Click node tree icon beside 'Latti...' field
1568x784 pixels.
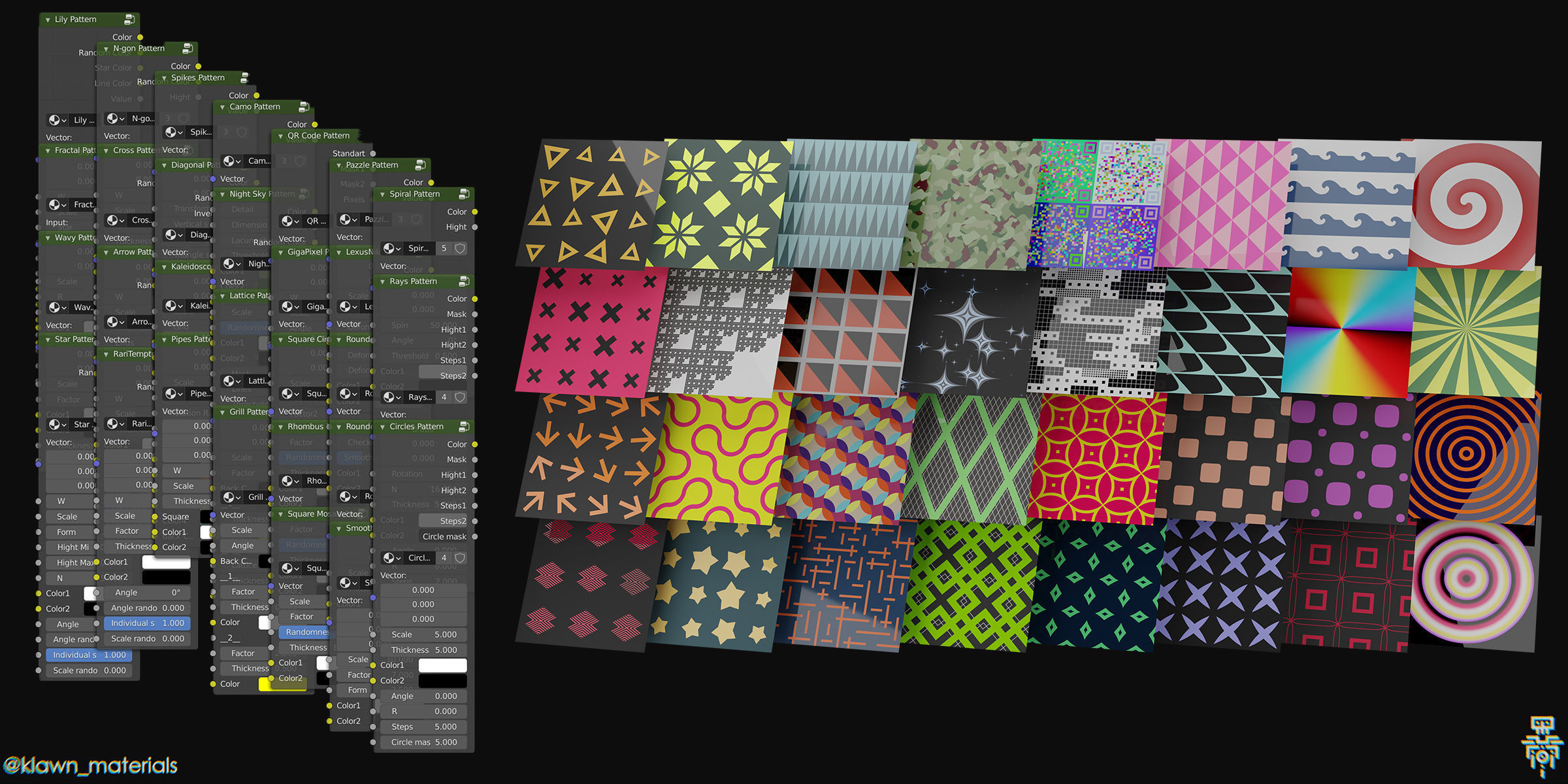pyautogui.click(x=231, y=381)
